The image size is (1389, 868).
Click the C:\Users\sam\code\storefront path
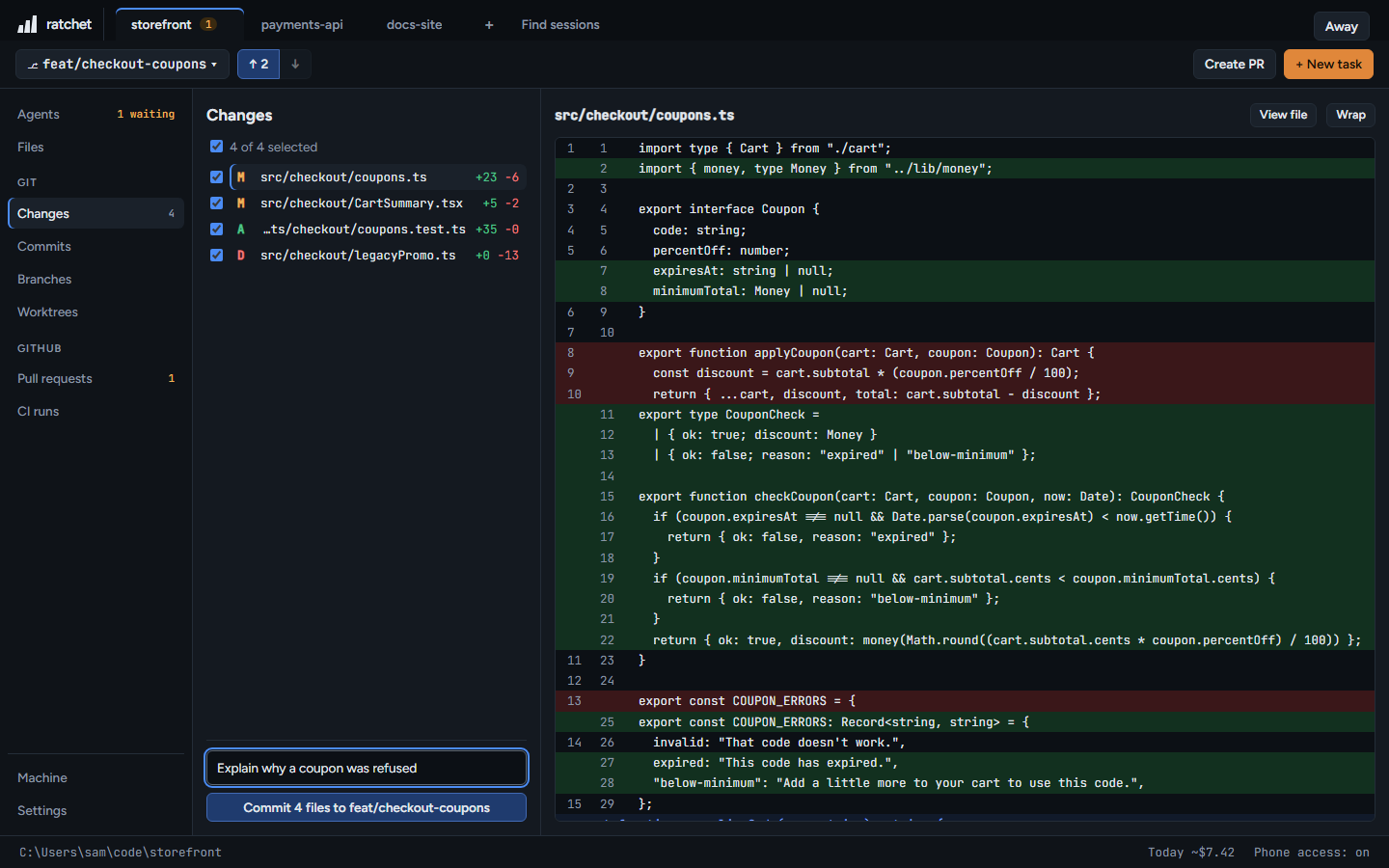121,853
